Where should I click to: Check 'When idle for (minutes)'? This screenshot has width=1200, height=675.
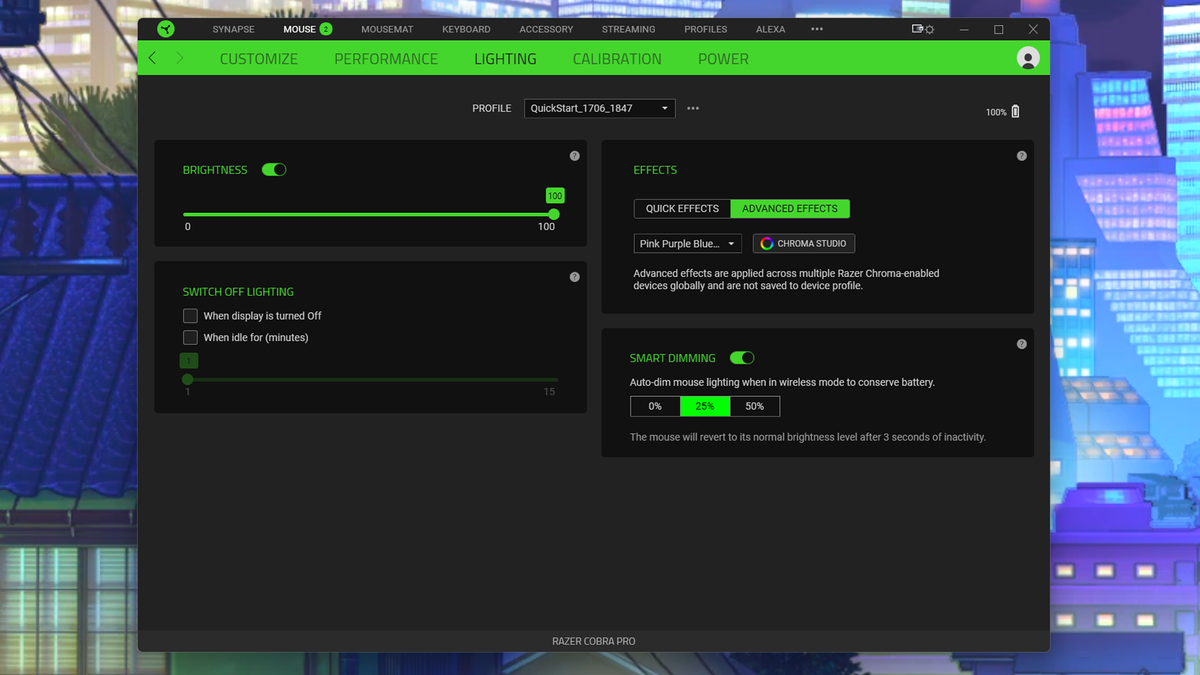(190, 337)
